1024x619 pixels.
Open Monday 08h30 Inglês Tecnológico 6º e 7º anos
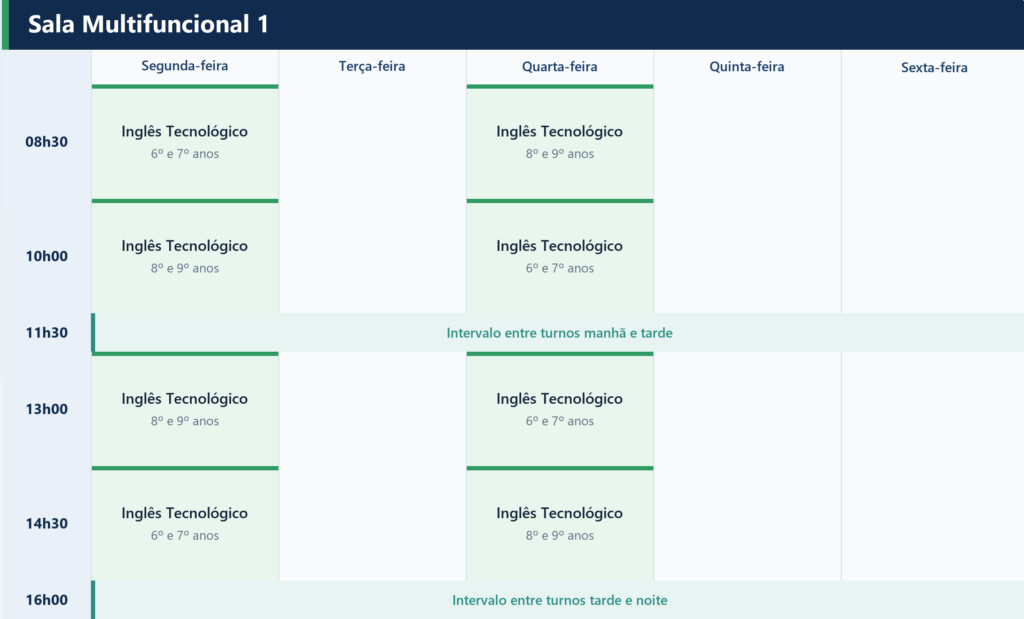click(x=185, y=142)
